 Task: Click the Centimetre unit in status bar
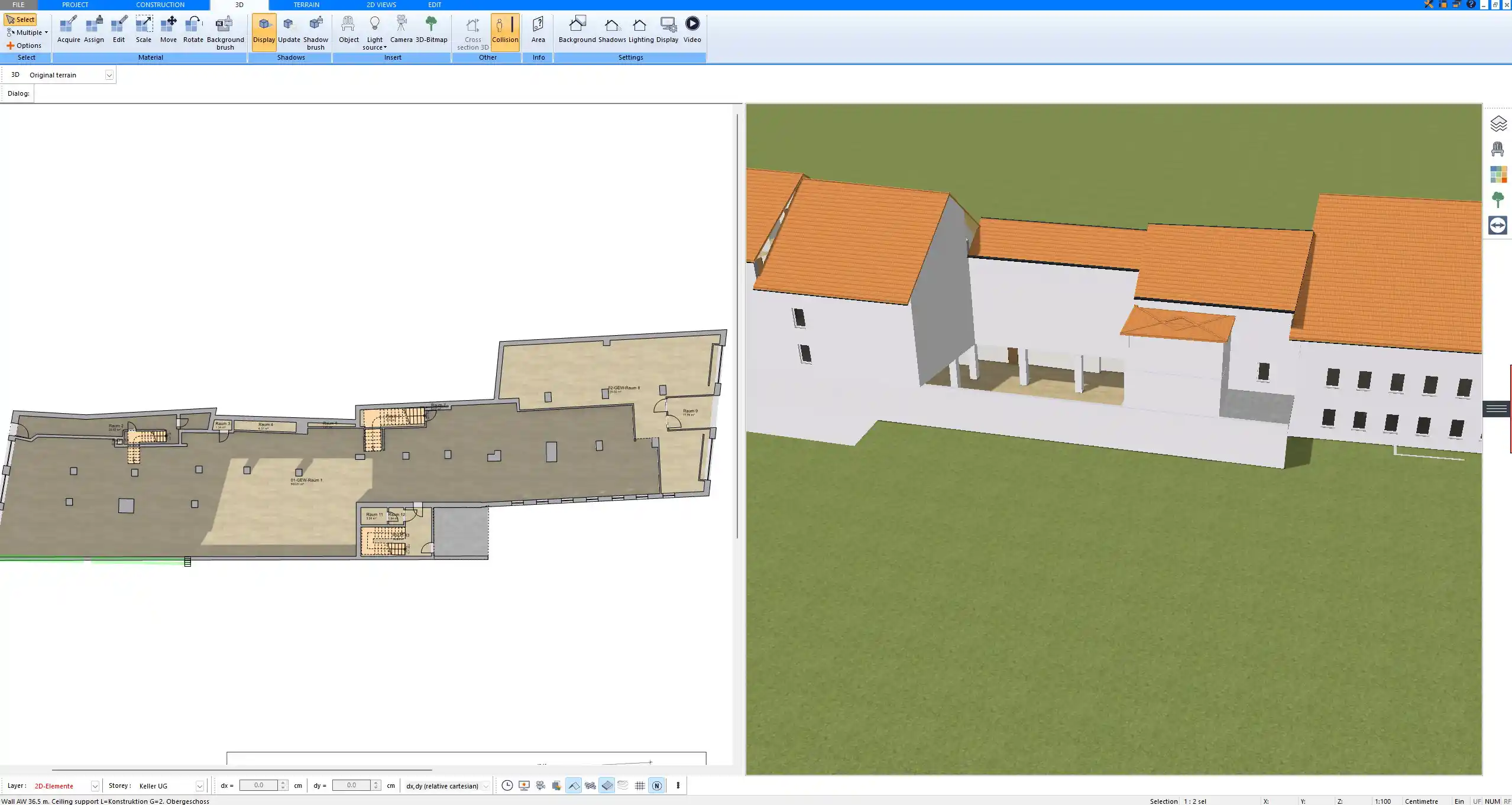pyautogui.click(x=1422, y=801)
